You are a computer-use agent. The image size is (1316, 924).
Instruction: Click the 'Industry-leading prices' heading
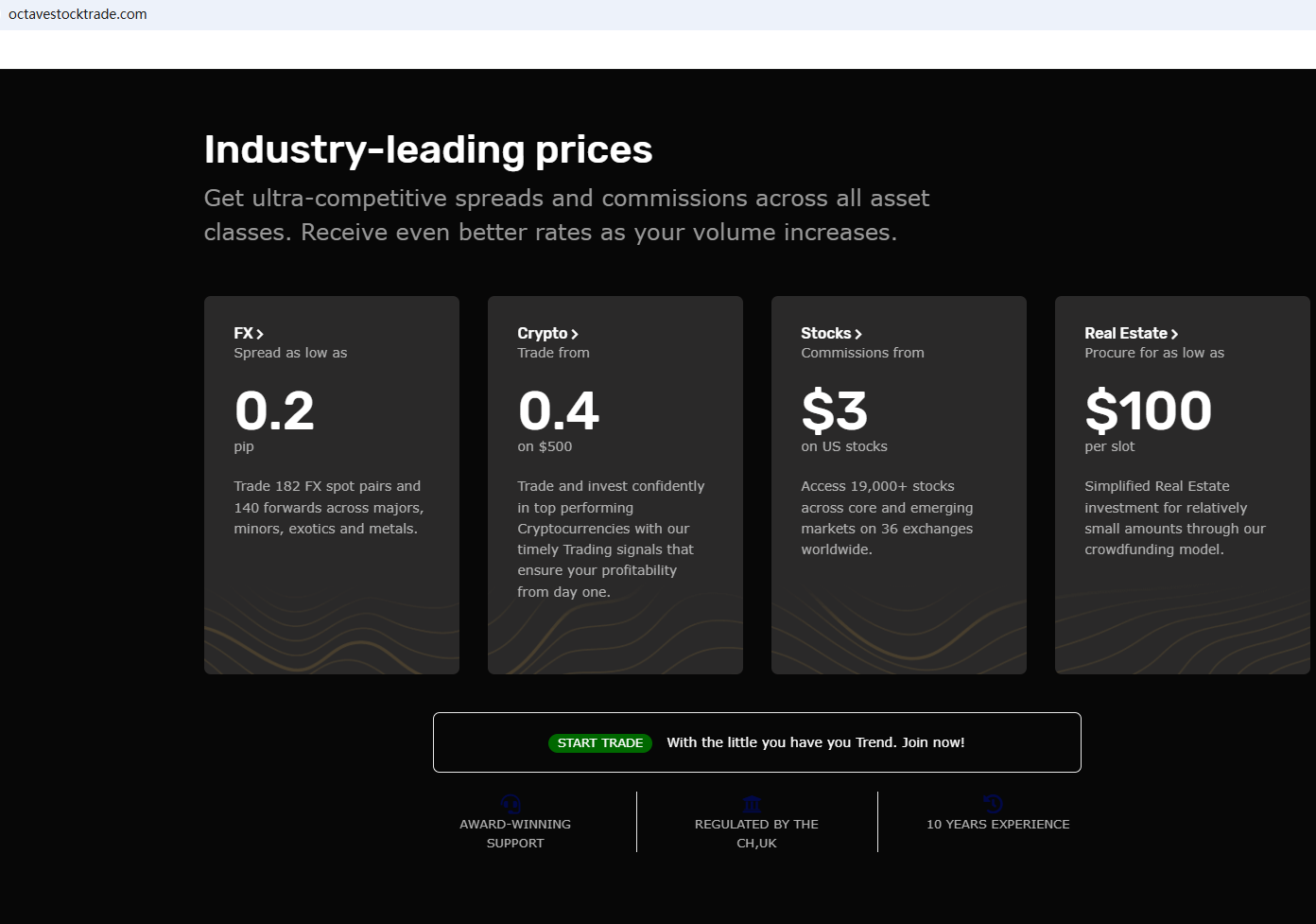[x=428, y=149]
